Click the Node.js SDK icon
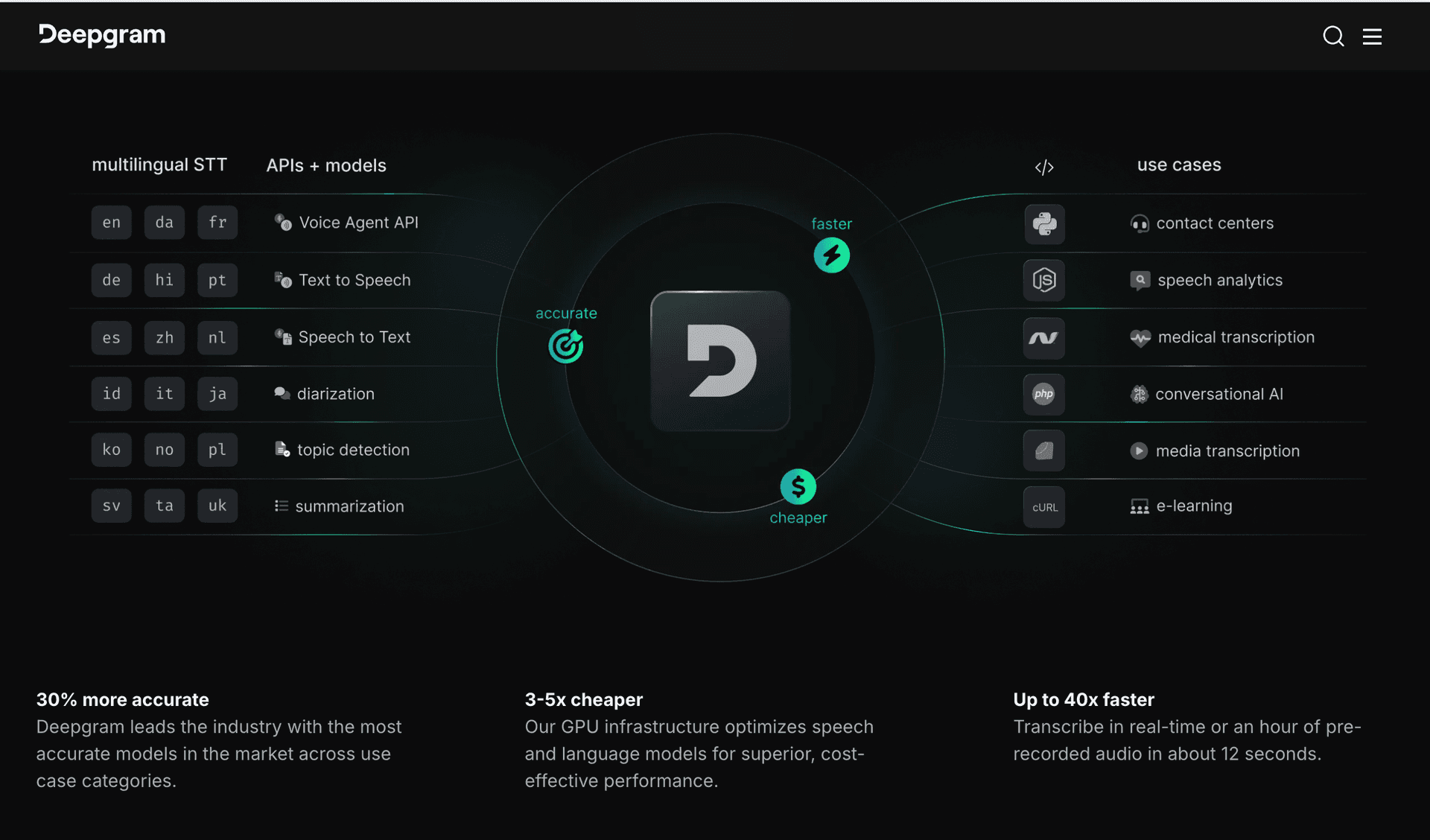 click(x=1044, y=280)
